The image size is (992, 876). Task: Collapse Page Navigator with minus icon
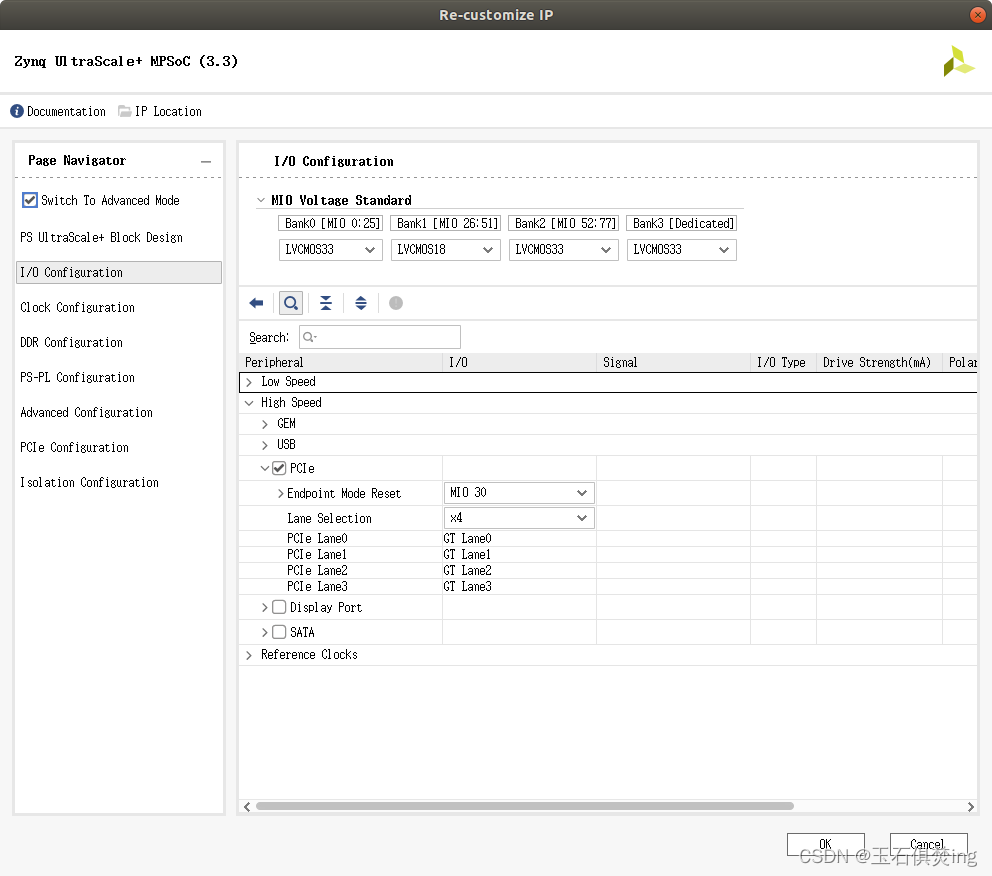[206, 161]
